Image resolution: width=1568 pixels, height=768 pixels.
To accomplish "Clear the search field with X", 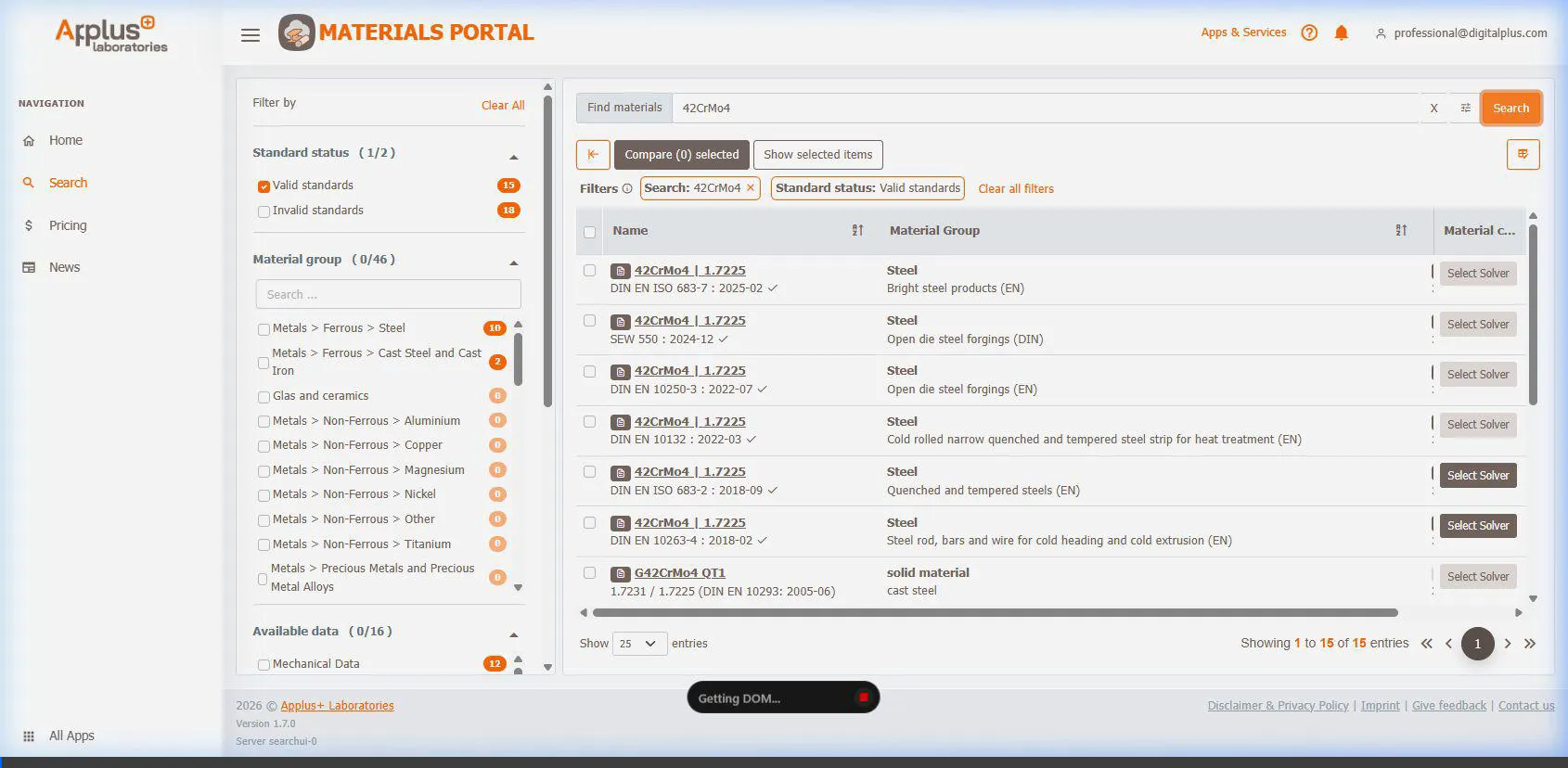I will pos(1433,109).
